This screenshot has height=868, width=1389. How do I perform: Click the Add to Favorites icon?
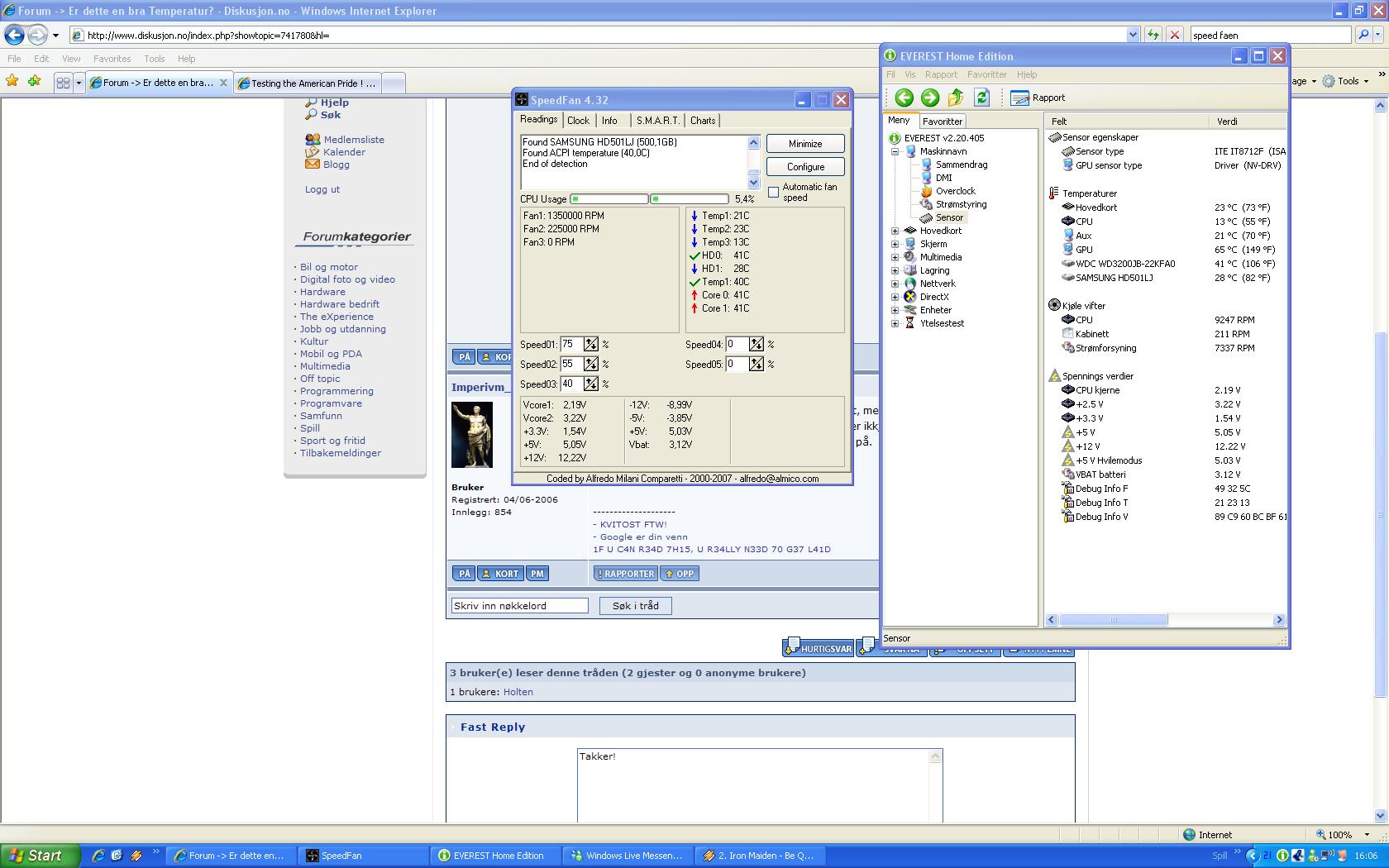click(x=34, y=81)
